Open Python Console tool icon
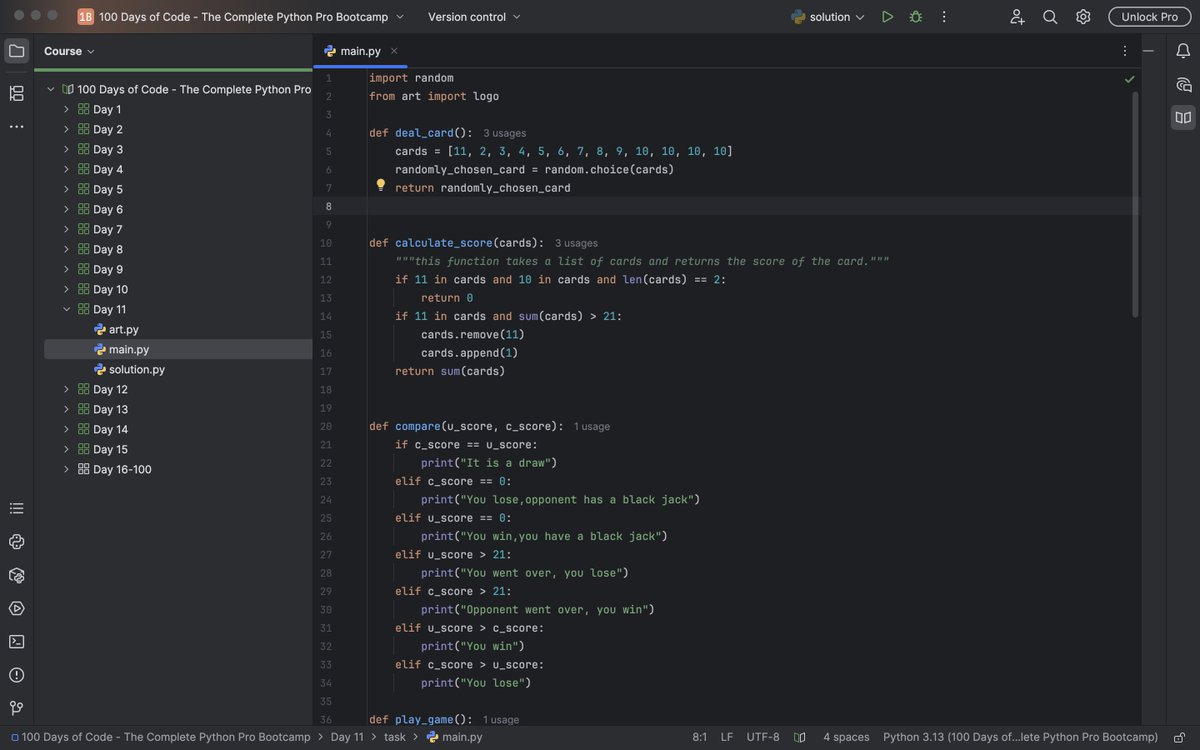 click(x=16, y=542)
